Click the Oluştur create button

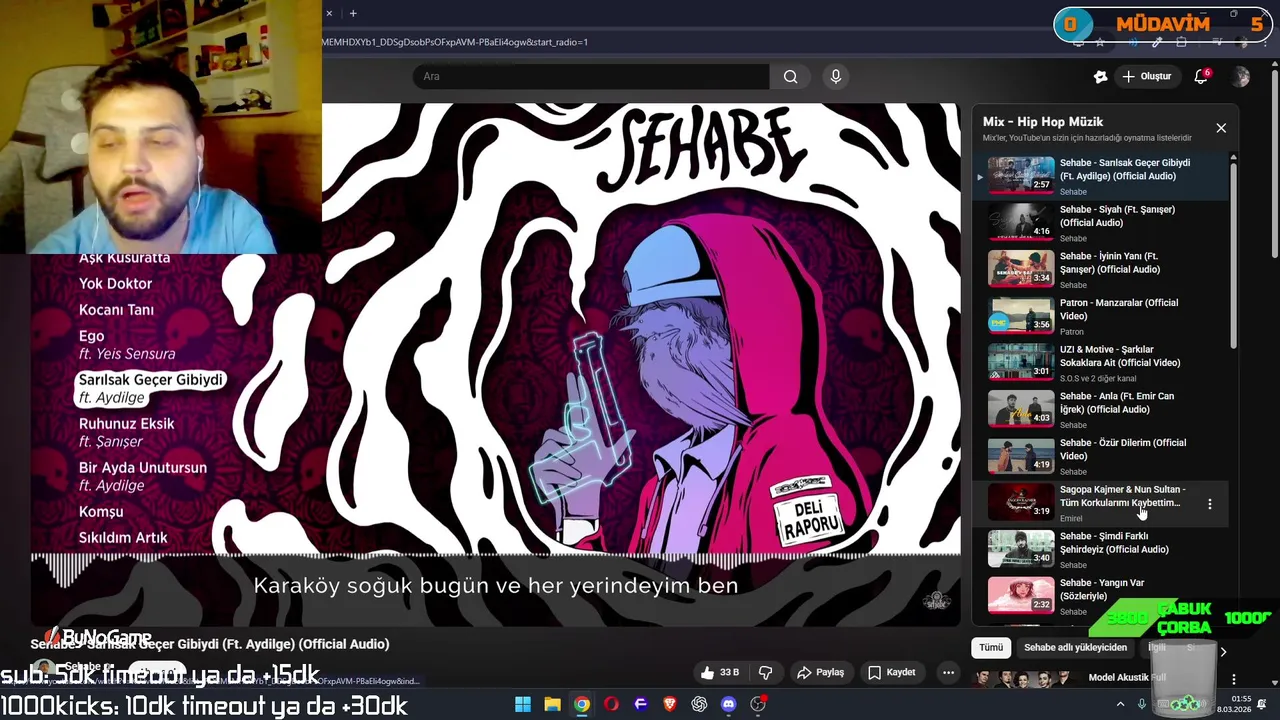pyautogui.click(x=1147, y=76)
